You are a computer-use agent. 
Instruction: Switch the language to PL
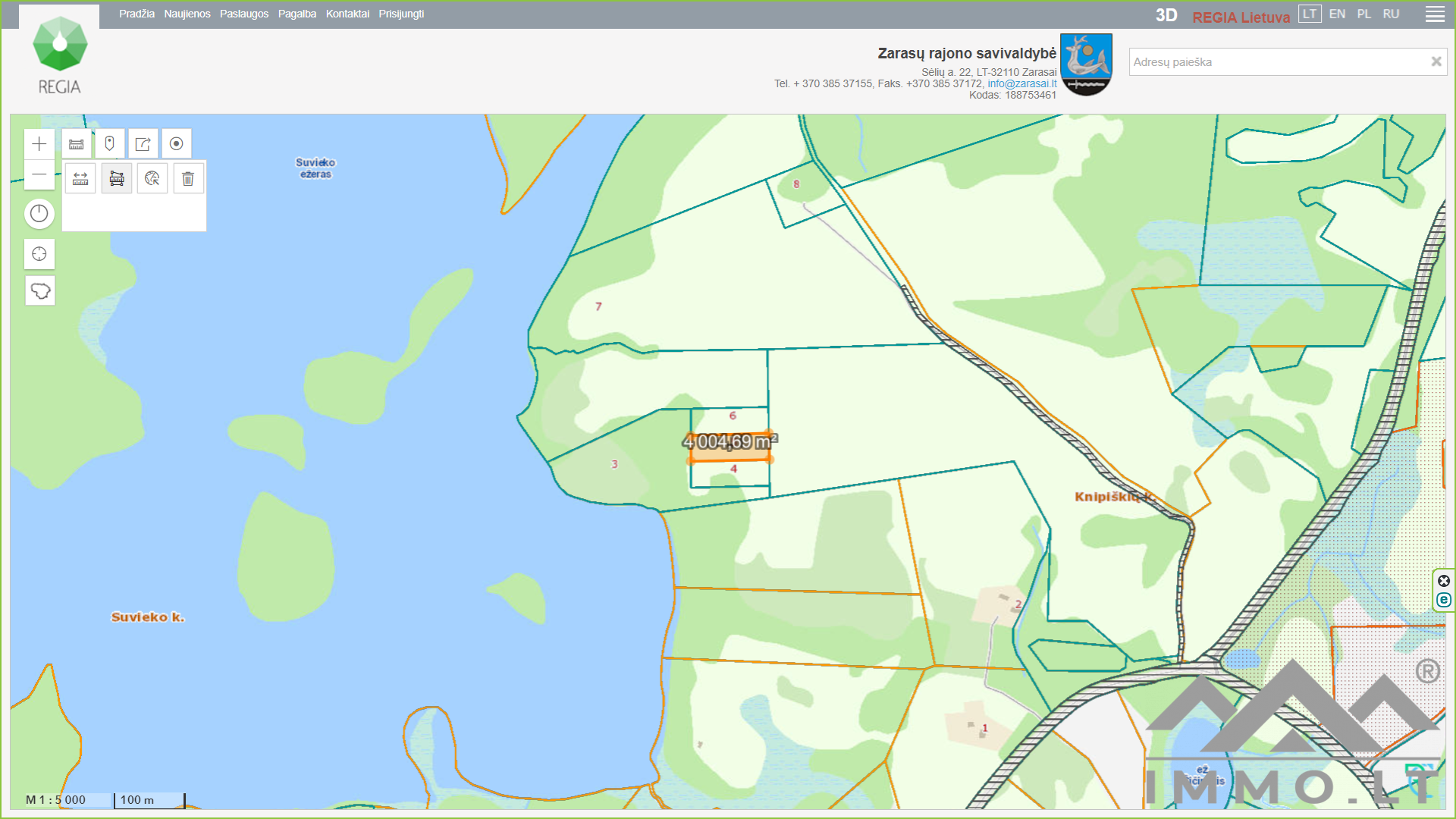[1364, 14]
